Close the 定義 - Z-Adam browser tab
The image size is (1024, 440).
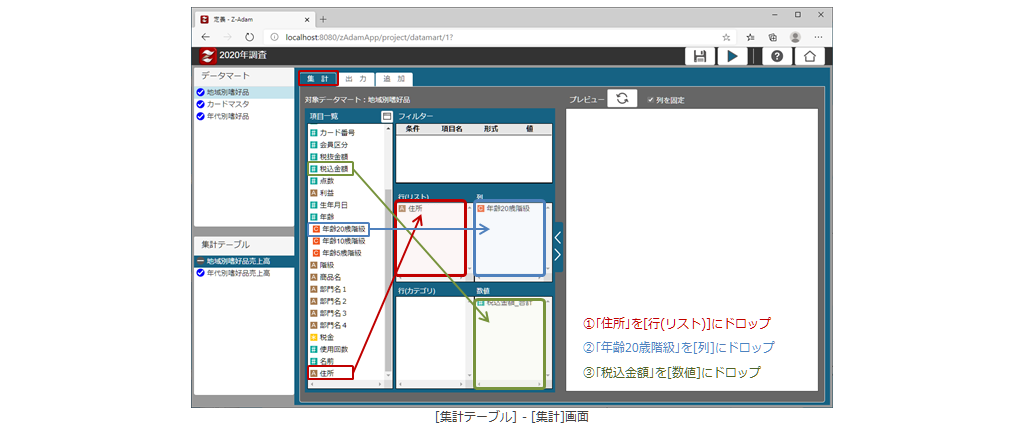point(306,19)
